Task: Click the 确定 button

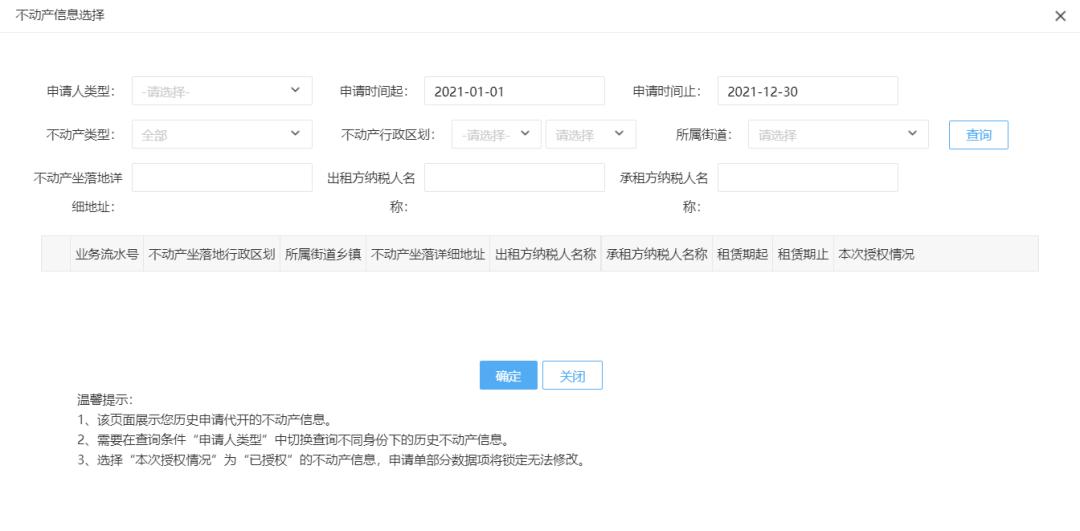Action: [x=508, y=375]
